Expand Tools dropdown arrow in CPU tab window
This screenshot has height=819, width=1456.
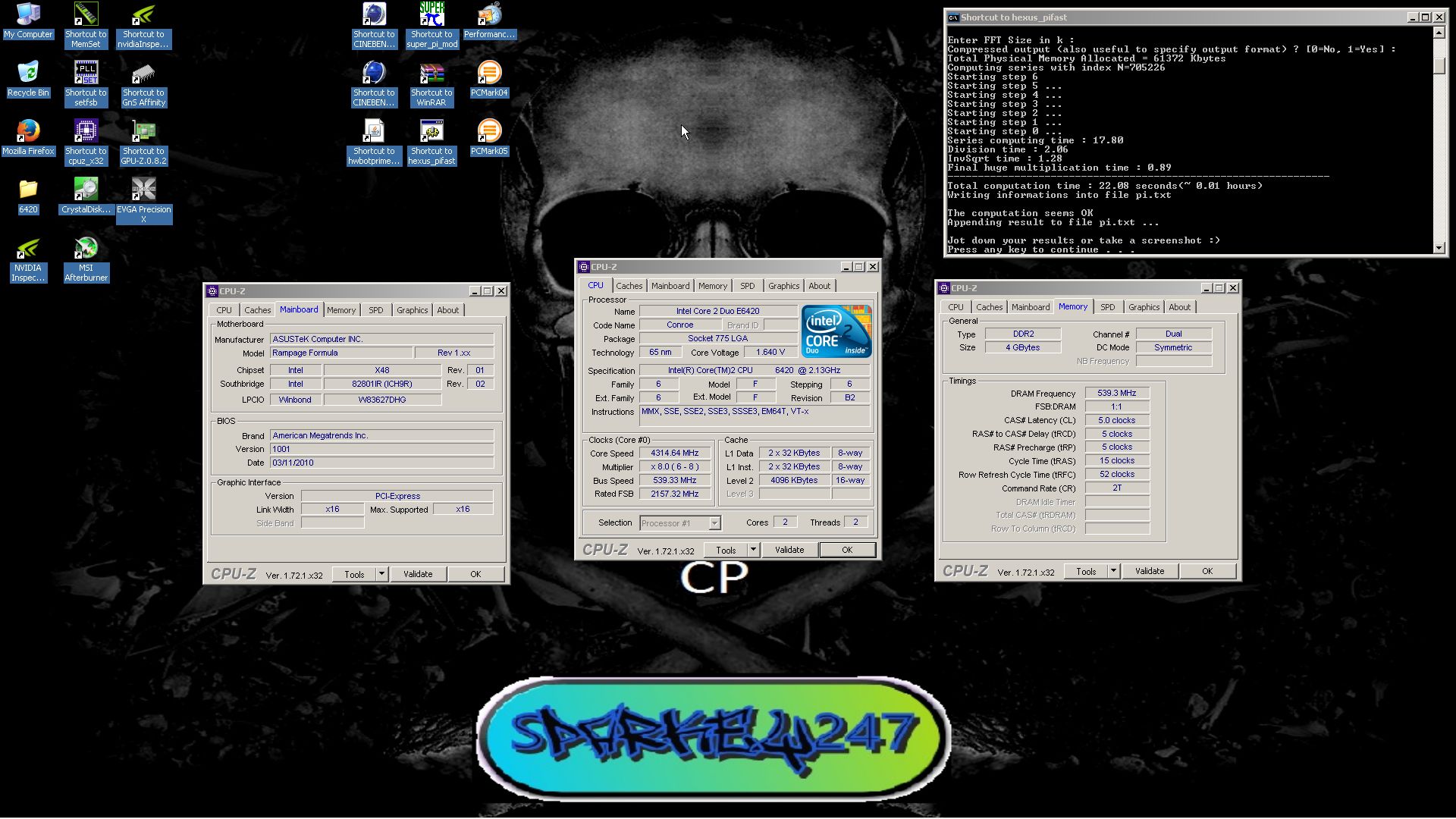(753, 550)
